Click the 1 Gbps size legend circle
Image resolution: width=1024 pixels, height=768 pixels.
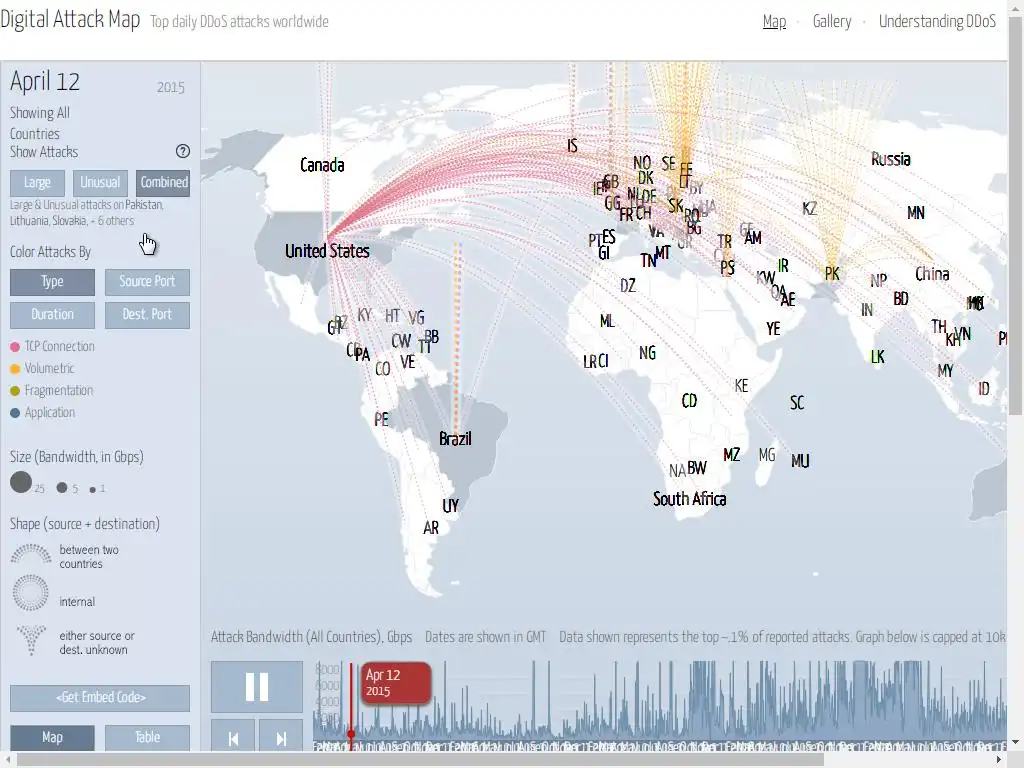93,489
